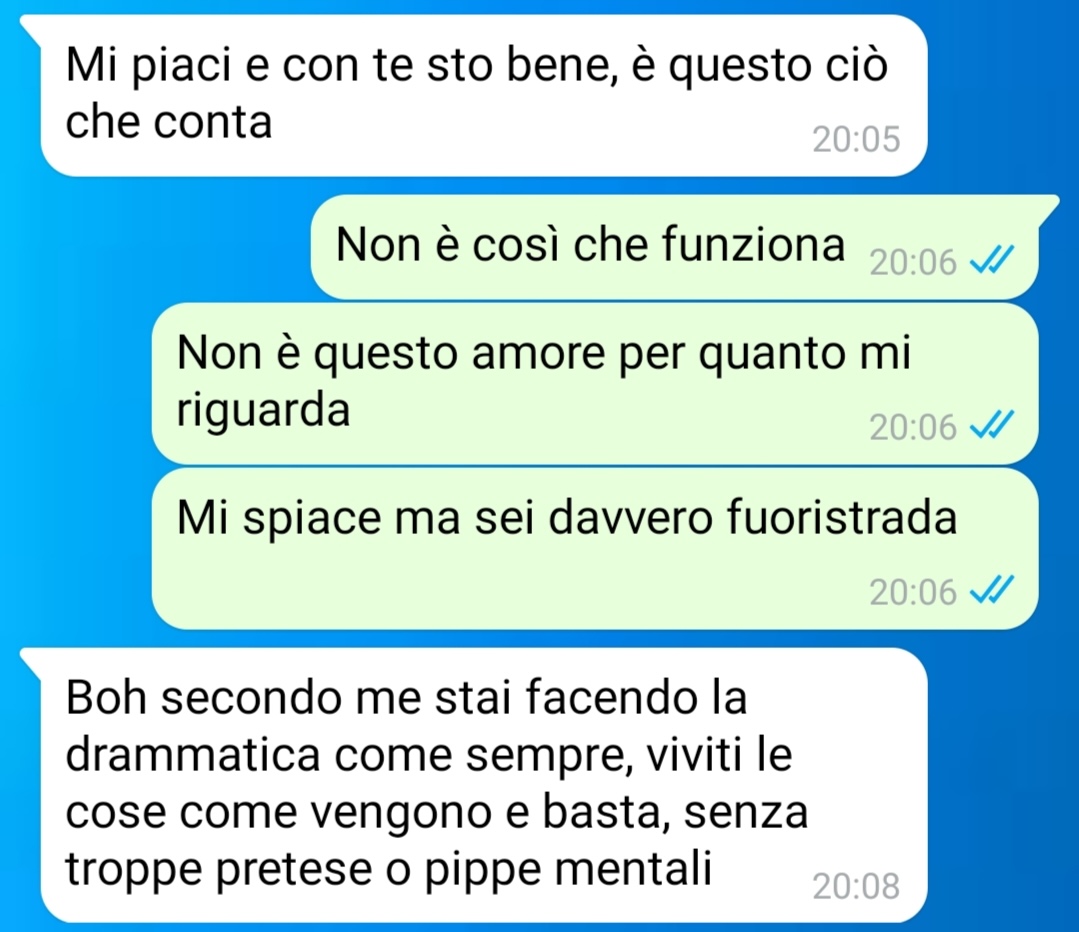Tap the 20:06 timestamp under 'fuoristrada'
1079x932 pixels.
click(913, 592)
